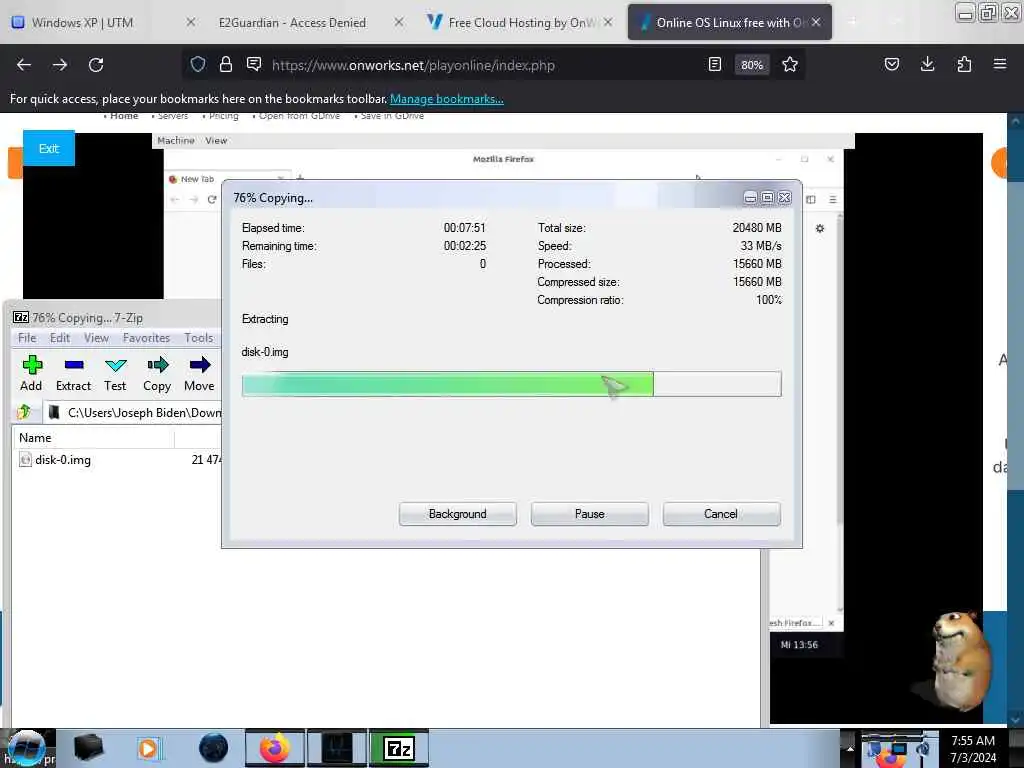Open the Firefox hamburger menu

point(1000,64)
